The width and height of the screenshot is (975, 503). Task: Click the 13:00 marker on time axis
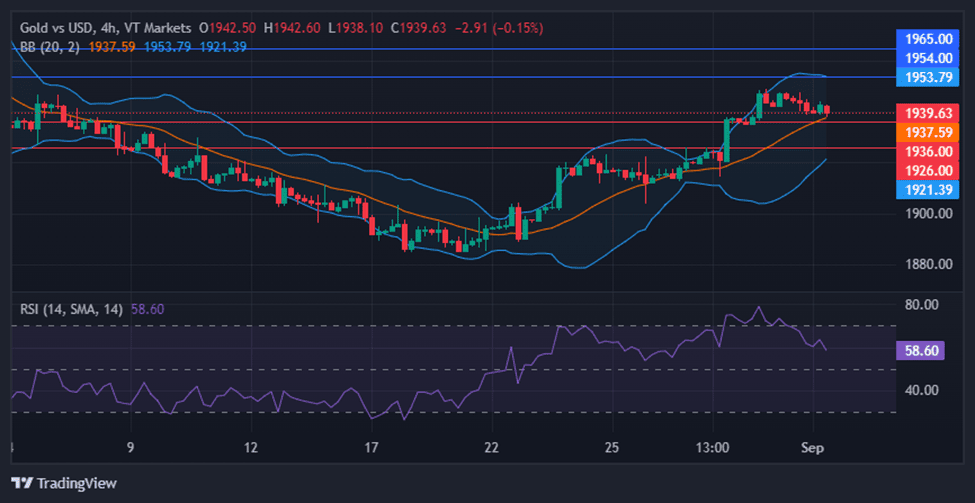[712, 448]
